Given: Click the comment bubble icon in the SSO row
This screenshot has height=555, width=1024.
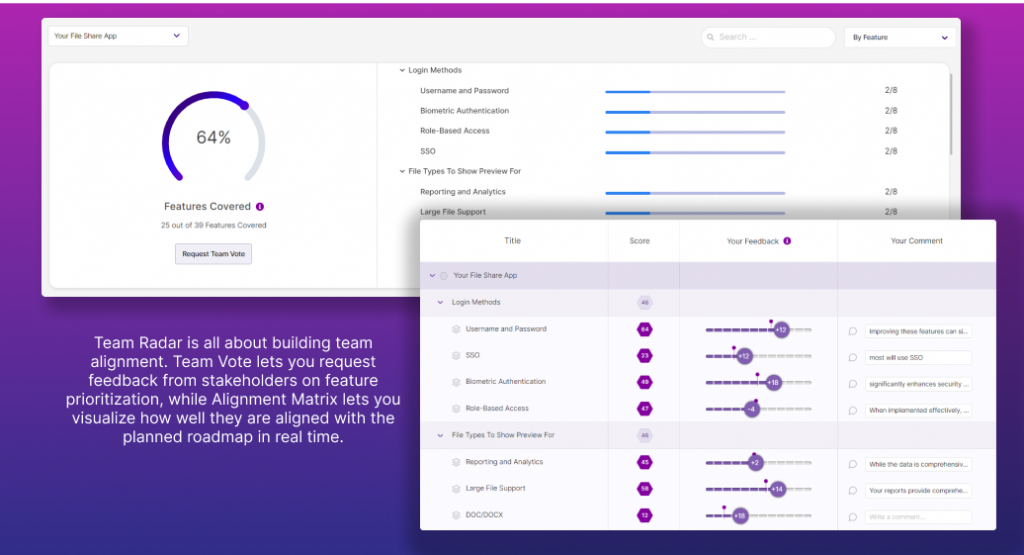Looking at the screenshot, I should (853, 357).
